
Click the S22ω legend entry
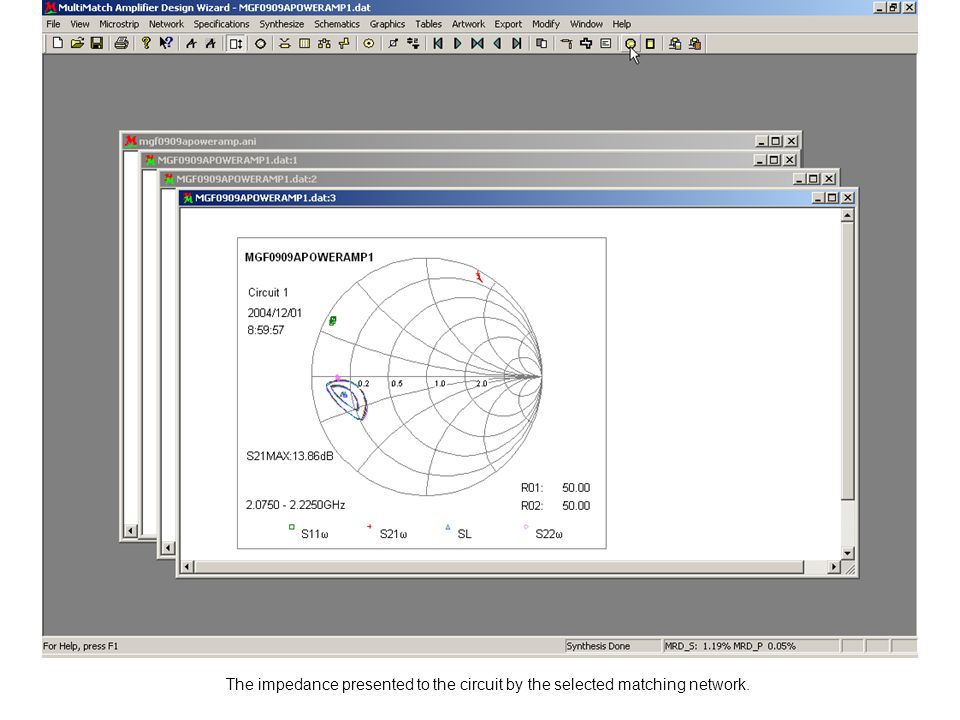click(x=542, y=532)
